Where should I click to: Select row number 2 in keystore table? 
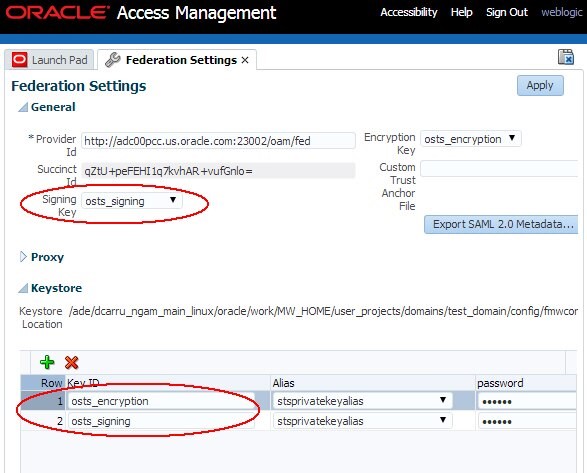point(43,421)
